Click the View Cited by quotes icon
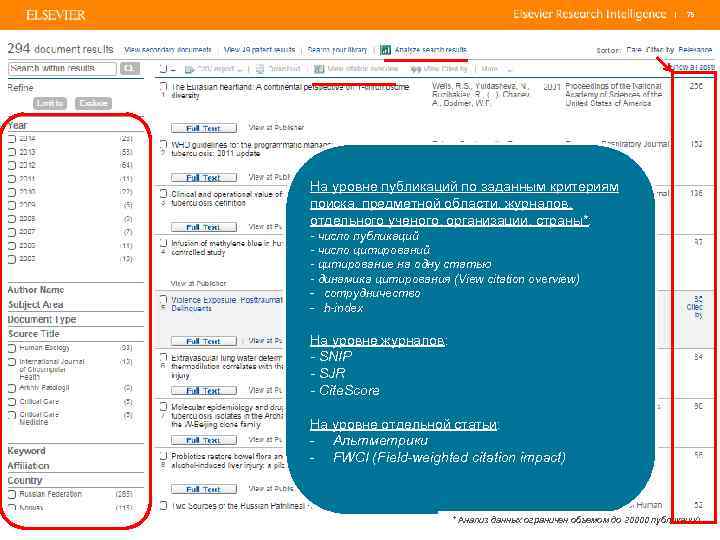The width and height of the screenshot is (720, 540). 416,69
